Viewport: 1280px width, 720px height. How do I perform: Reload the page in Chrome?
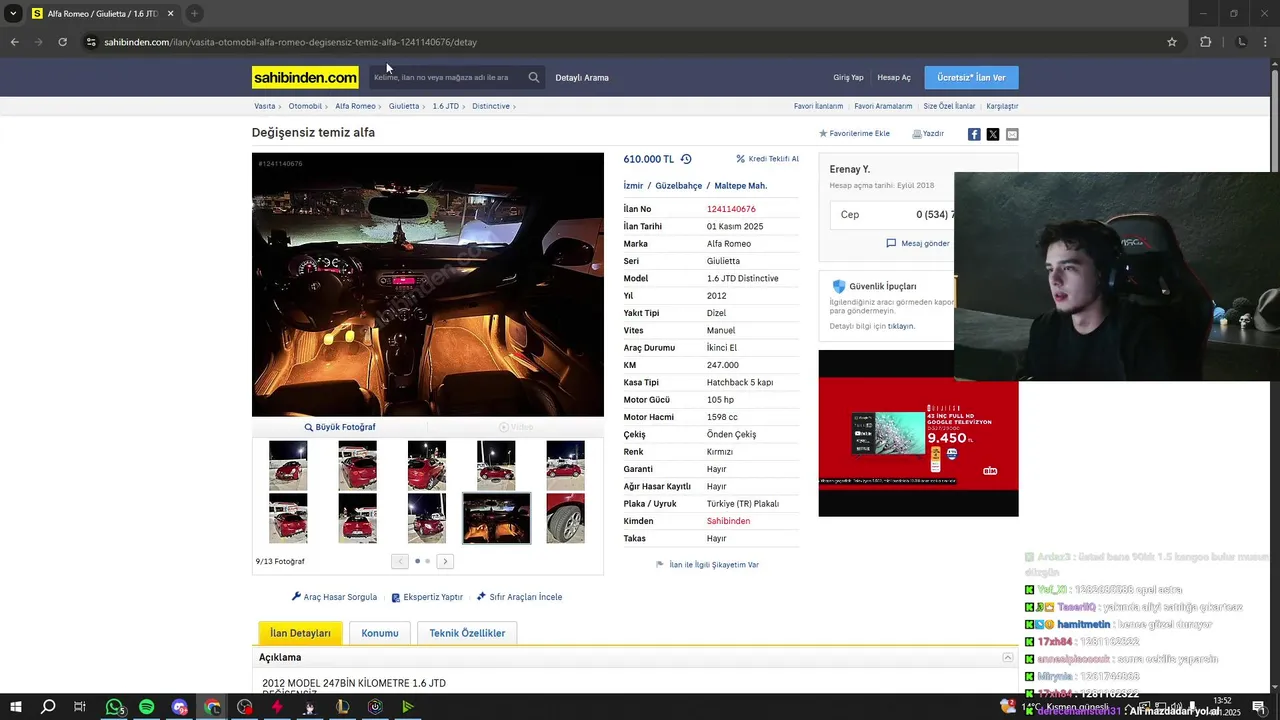click(x=62, y=42)
